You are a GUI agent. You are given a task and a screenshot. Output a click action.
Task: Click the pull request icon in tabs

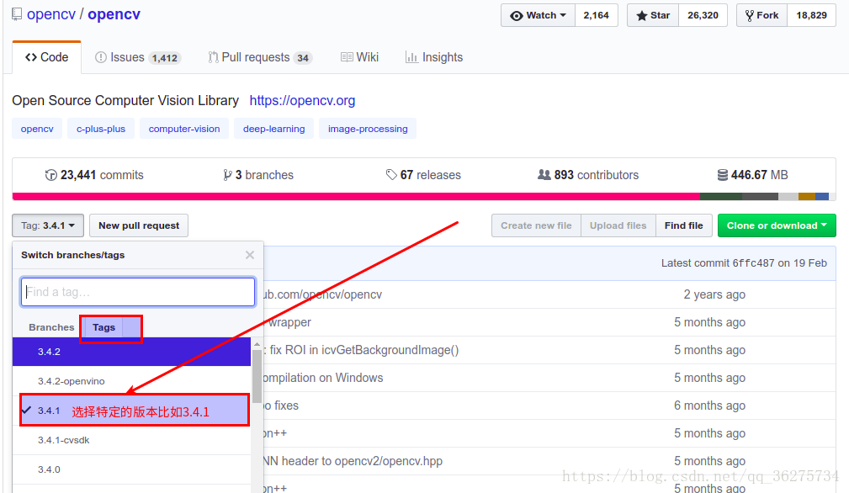coord(213,57)
